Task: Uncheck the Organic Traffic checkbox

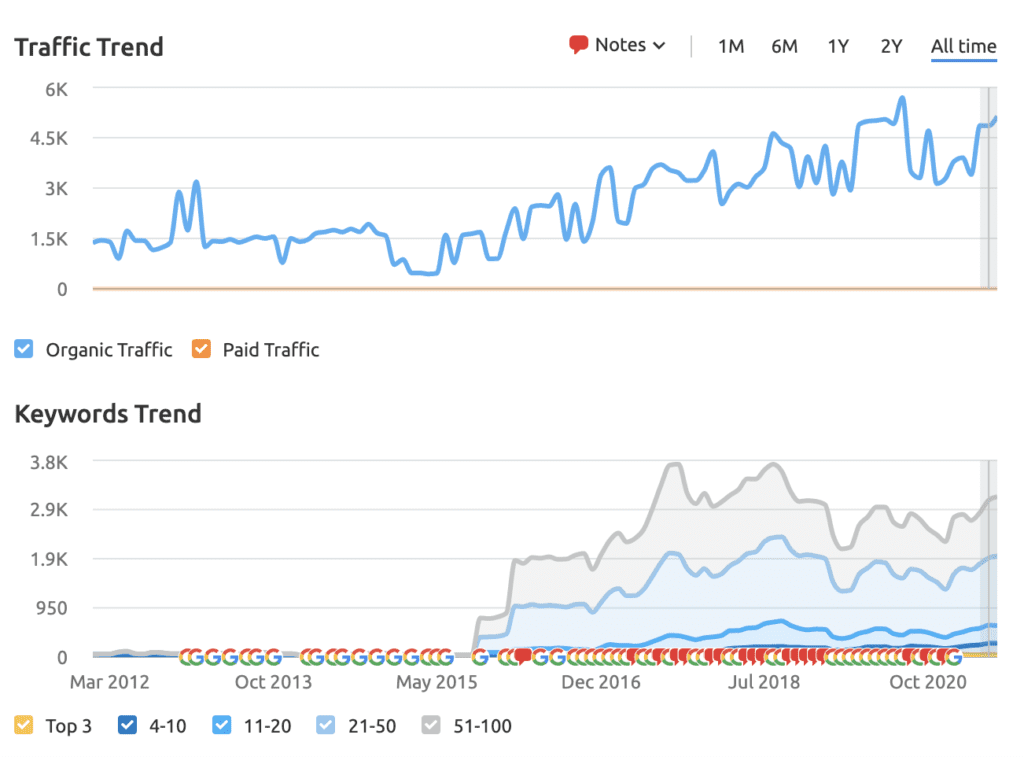Action: [24, 349]
